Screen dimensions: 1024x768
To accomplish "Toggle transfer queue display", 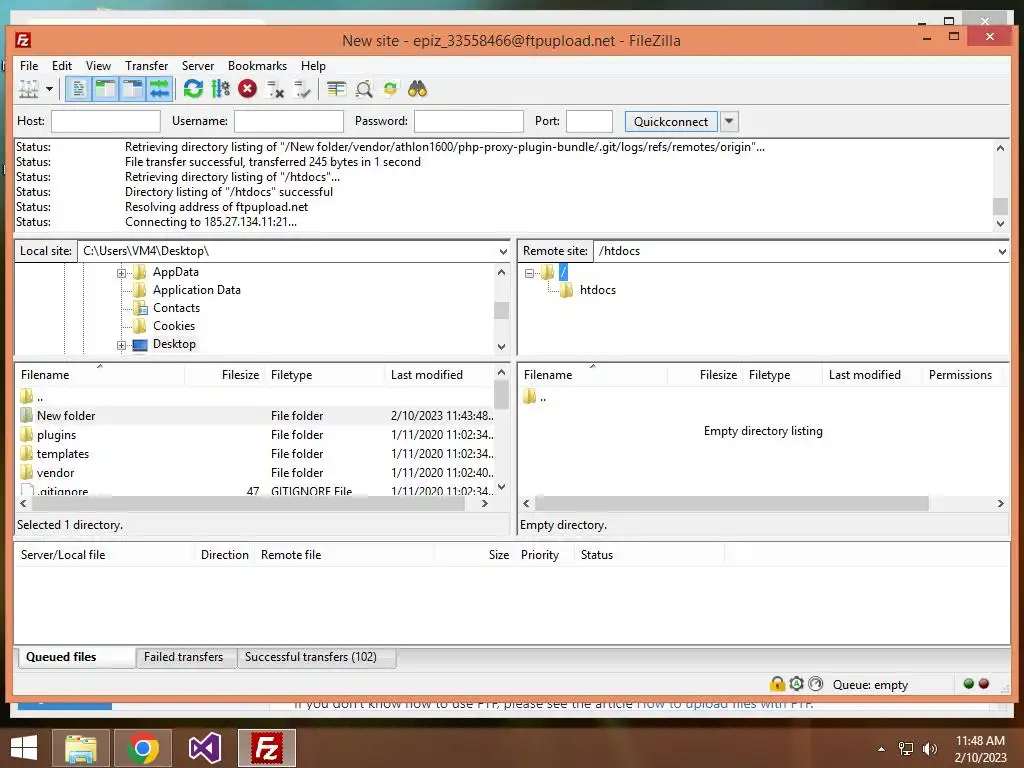I will pyautogui.click(x=159, y=89).
